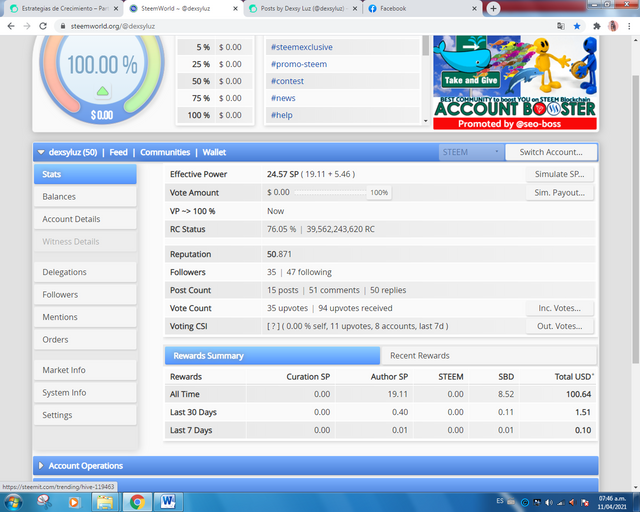Open the STEEM currency dropdown
640x512 pixels.
tap(471, 152)
